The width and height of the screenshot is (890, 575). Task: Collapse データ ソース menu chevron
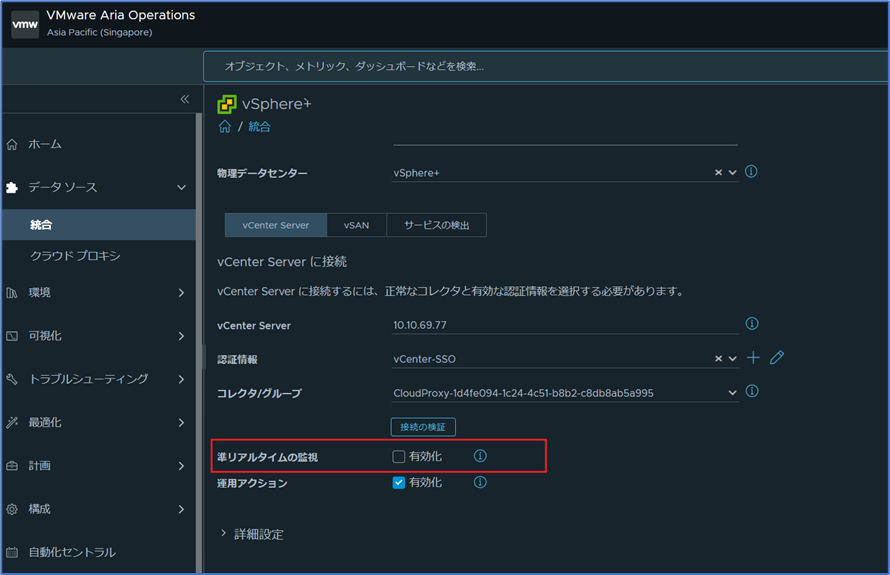[x=182, y=187]
